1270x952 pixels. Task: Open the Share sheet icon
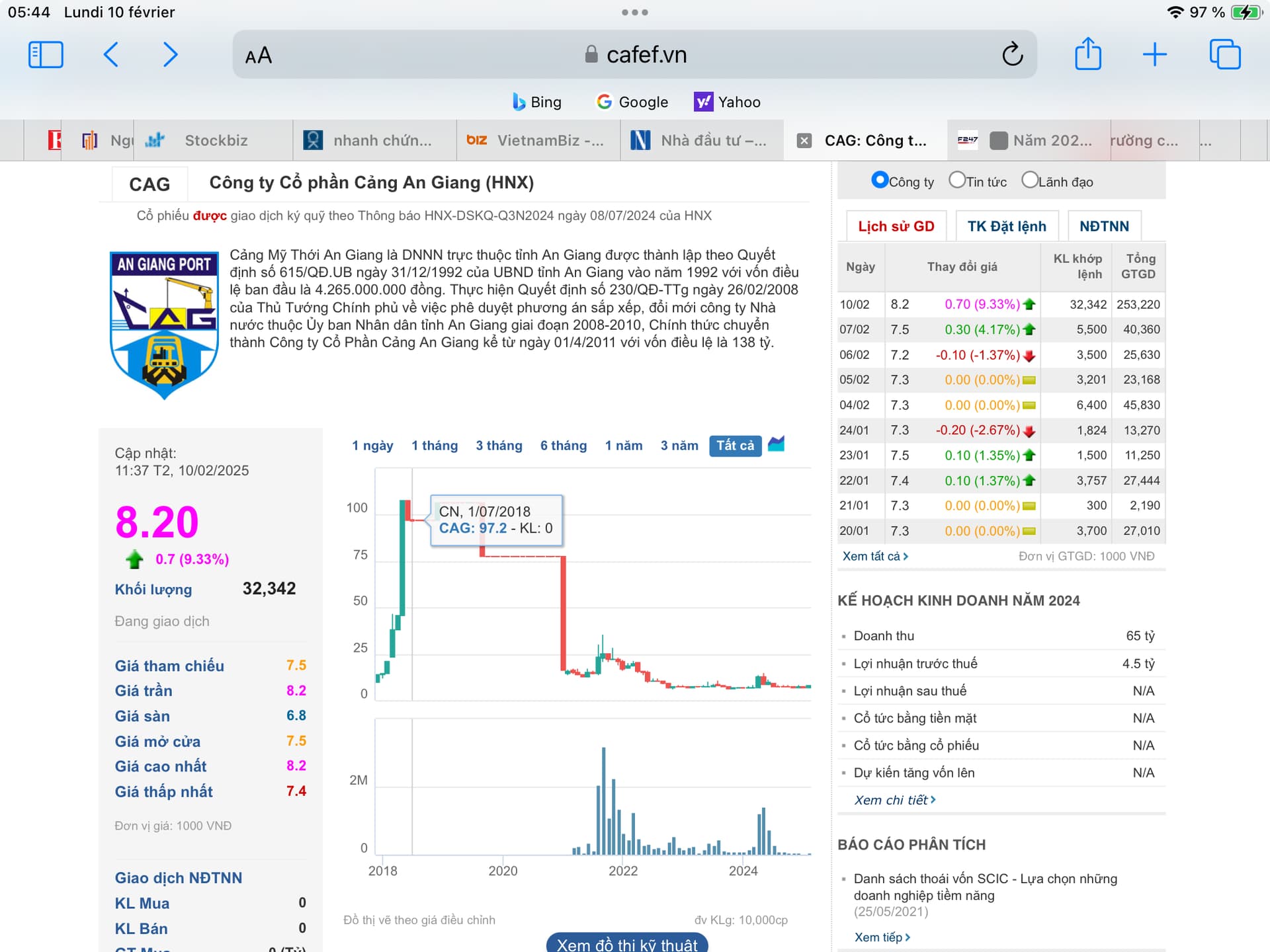pos(1087,54)
